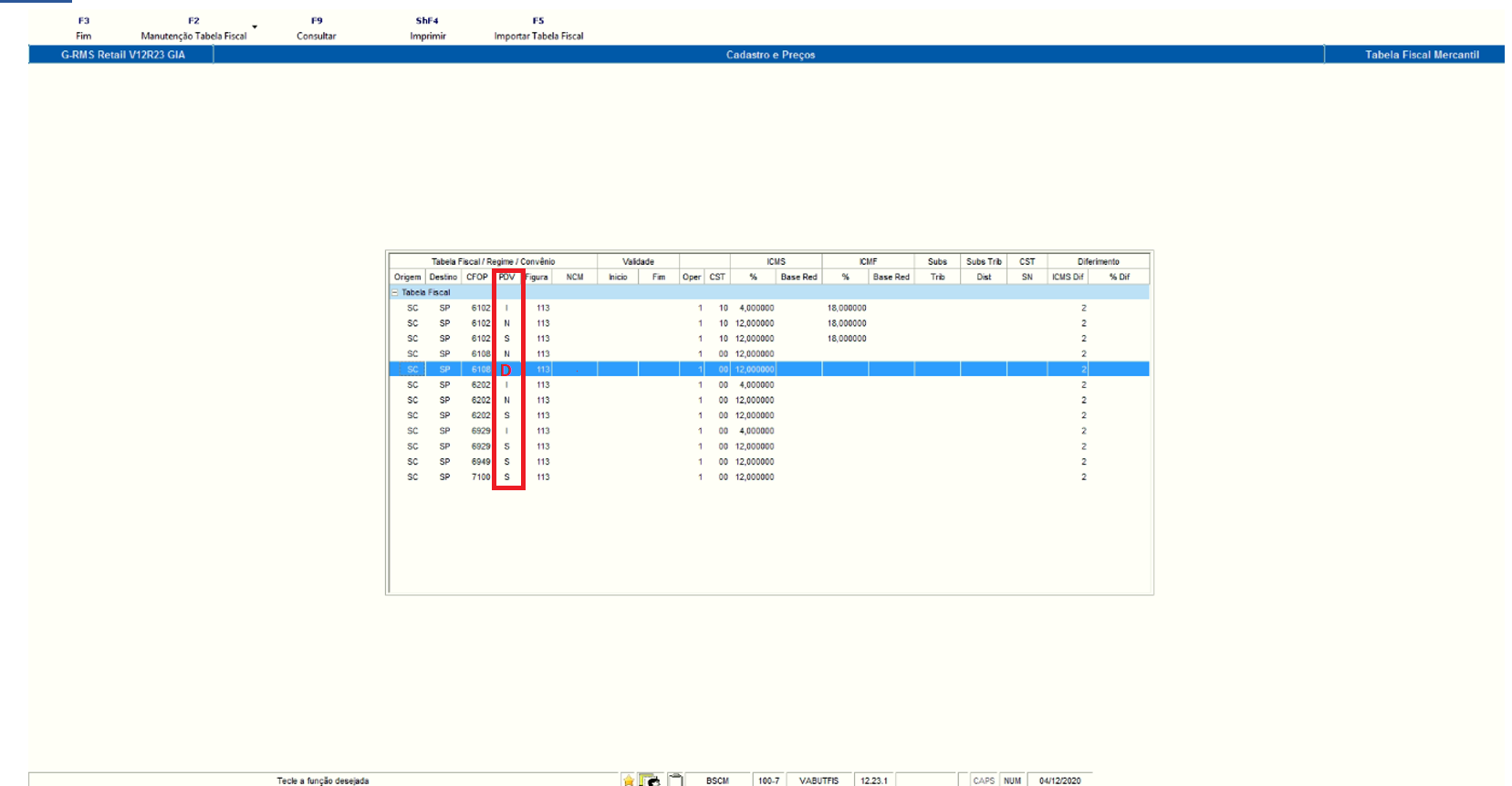This screenshot has height=786, width=1512.
Task: Click the 12.23.1 version field in status bar
Action: tap(874, 781)
